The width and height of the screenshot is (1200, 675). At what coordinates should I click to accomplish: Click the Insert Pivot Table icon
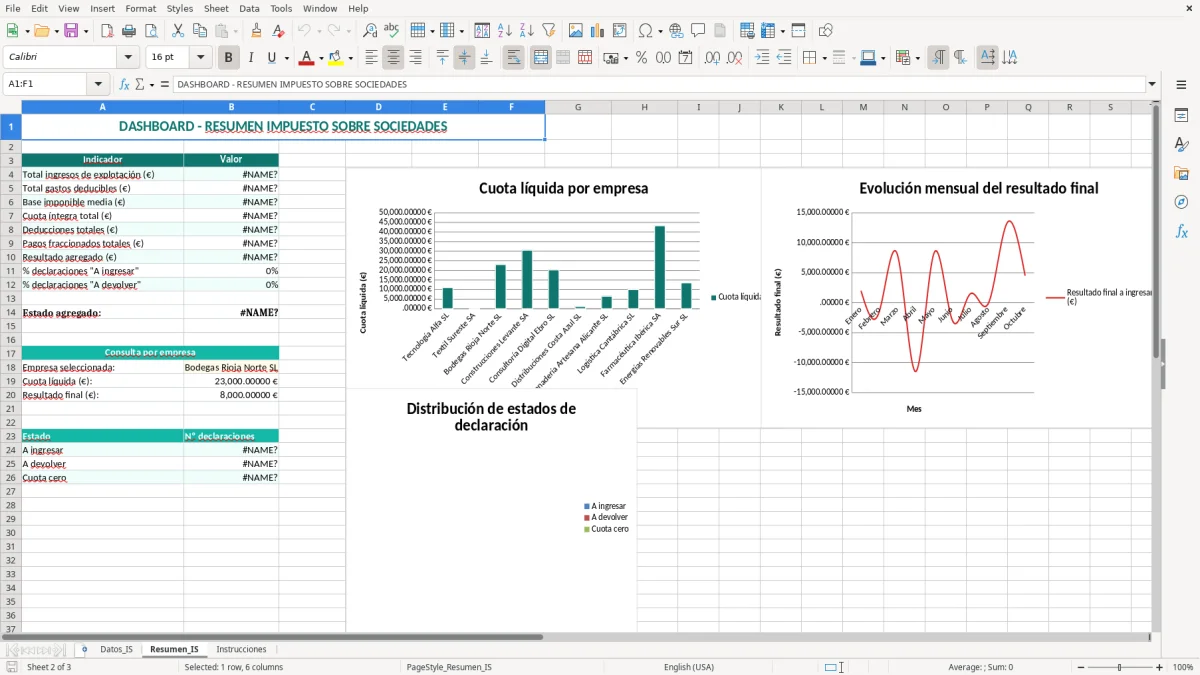(x=619, y=31)
